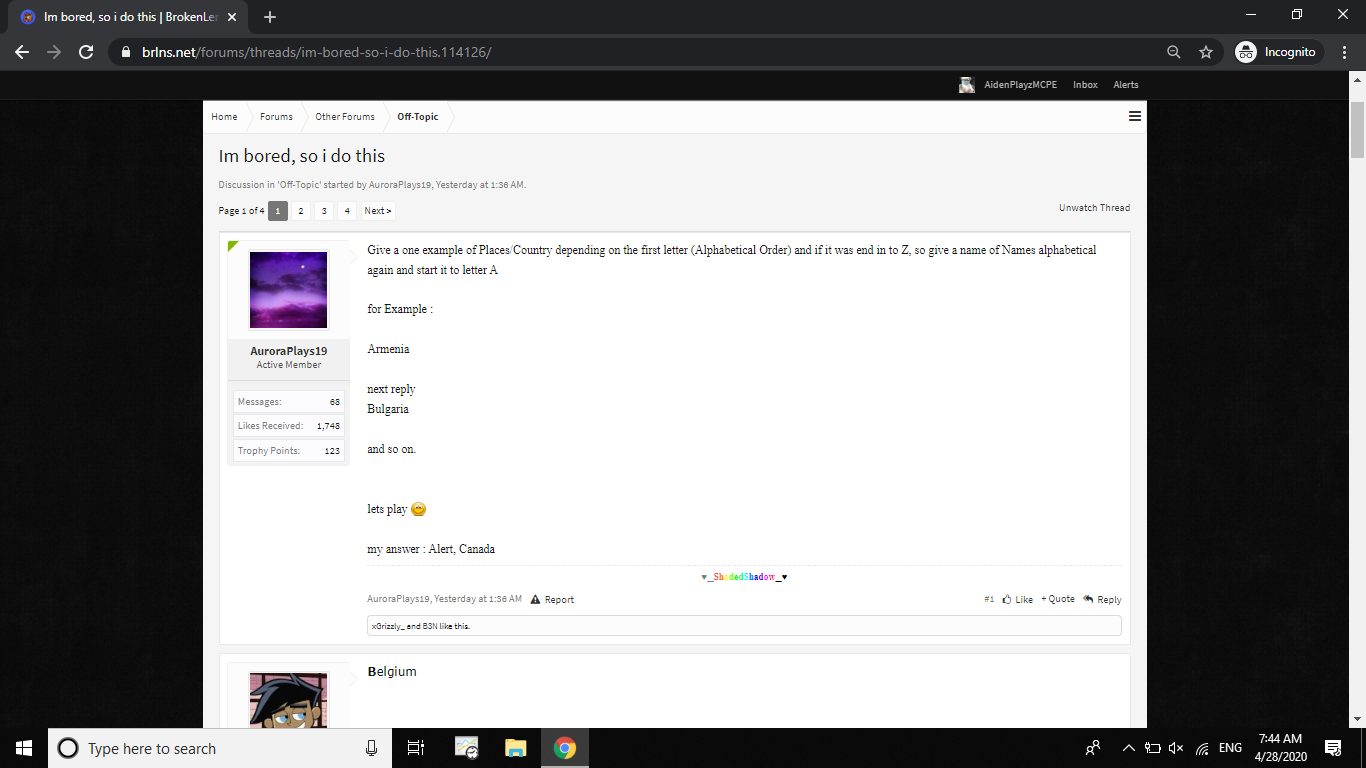1366x768 pixels.
Task: Open Chrome's three-dot menu
Action: point(1344,52)
